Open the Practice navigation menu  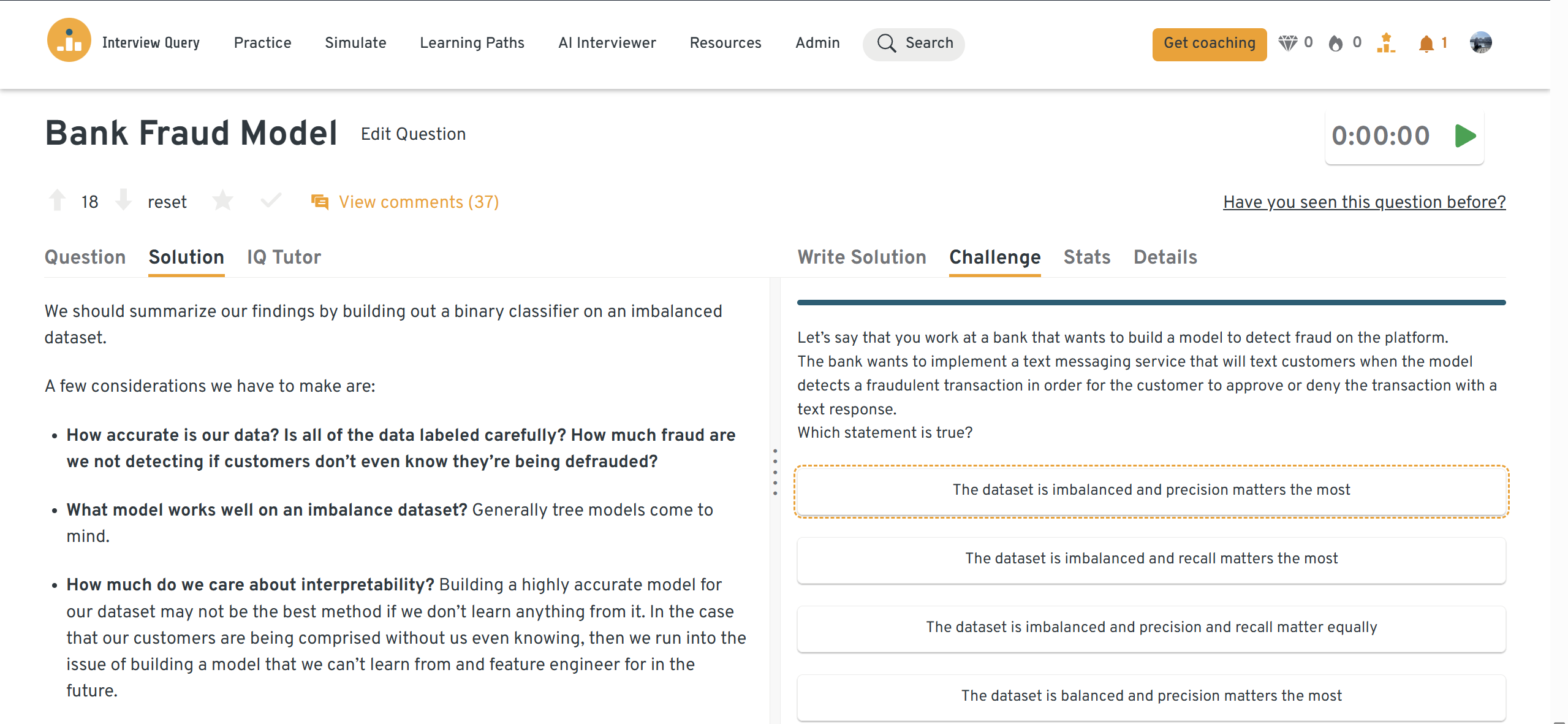pos(262,43)
